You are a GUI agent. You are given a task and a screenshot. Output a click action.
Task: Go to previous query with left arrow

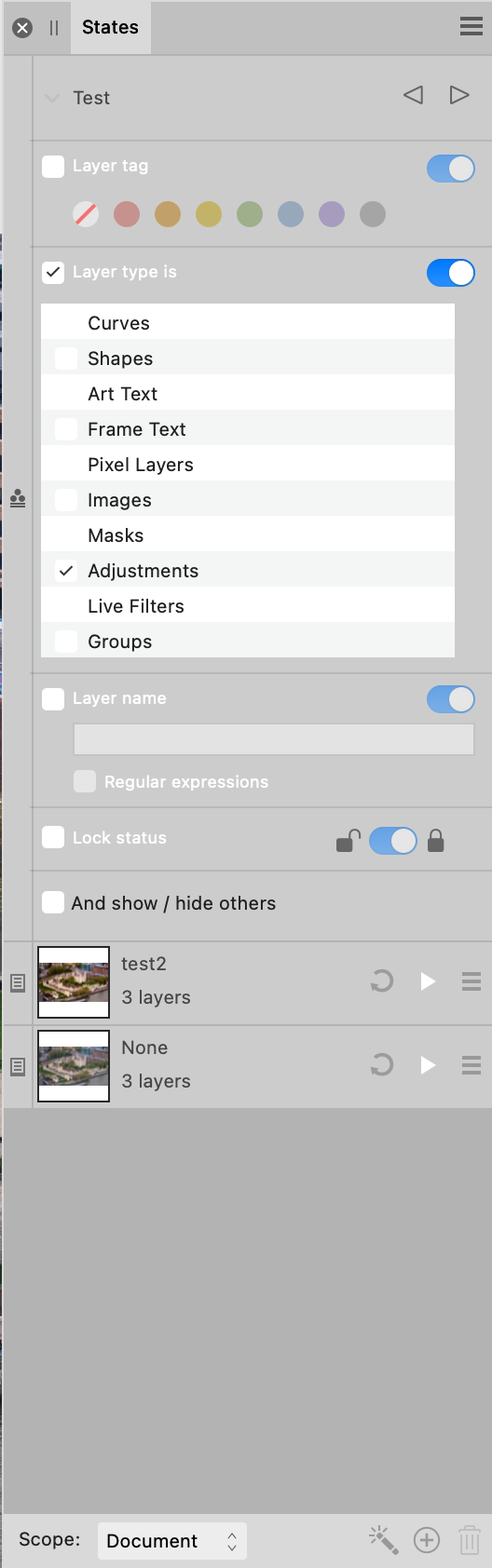pyautogui.click(x=414, y=95)
